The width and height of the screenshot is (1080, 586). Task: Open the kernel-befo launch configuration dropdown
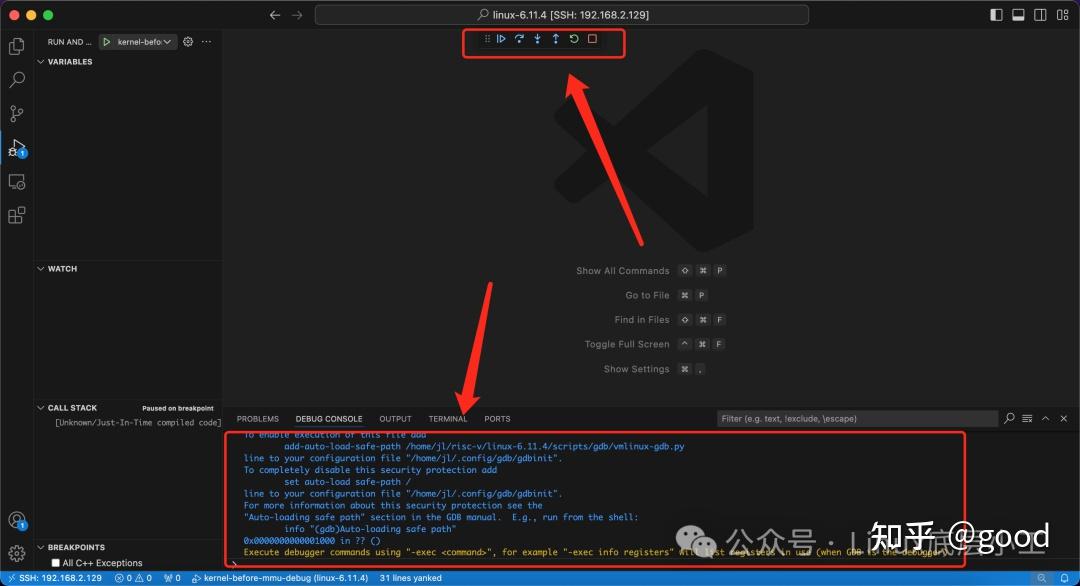click(x=145, y=41)
